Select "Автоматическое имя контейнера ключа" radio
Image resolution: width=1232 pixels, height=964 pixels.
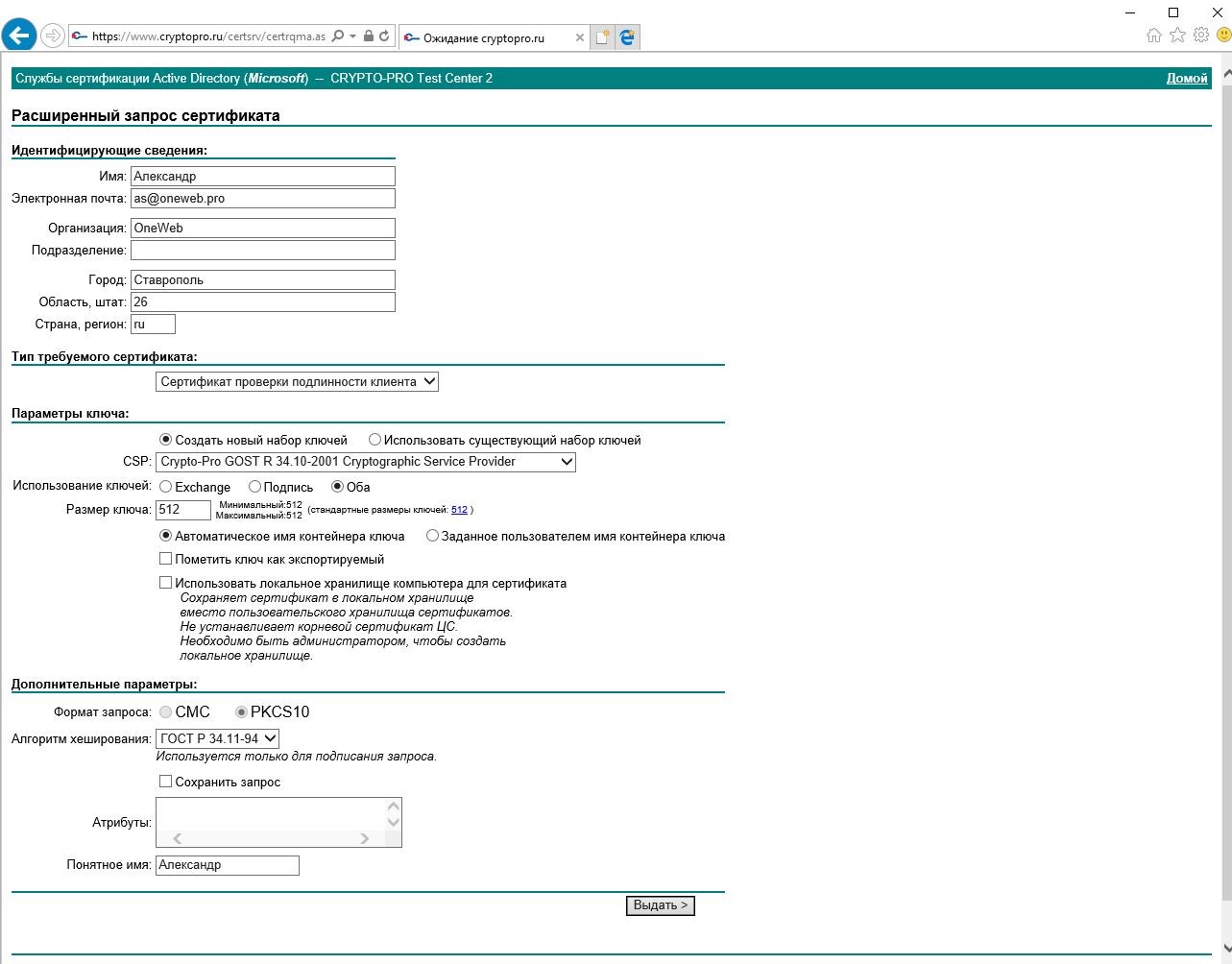tap(166, 536)
